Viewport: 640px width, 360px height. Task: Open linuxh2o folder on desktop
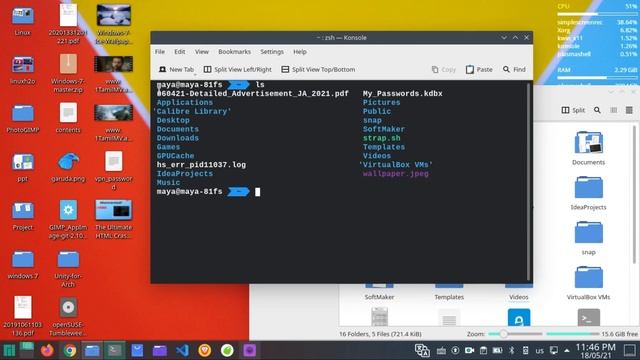click(22, 70)
